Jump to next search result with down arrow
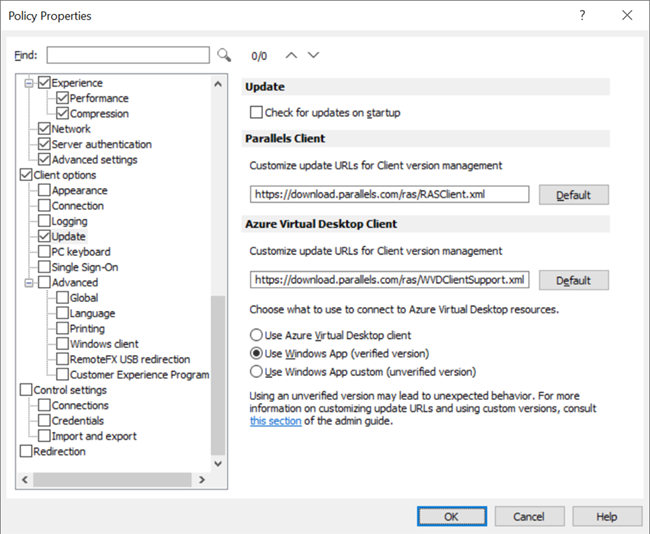650x534 pixels. point(314,55)
